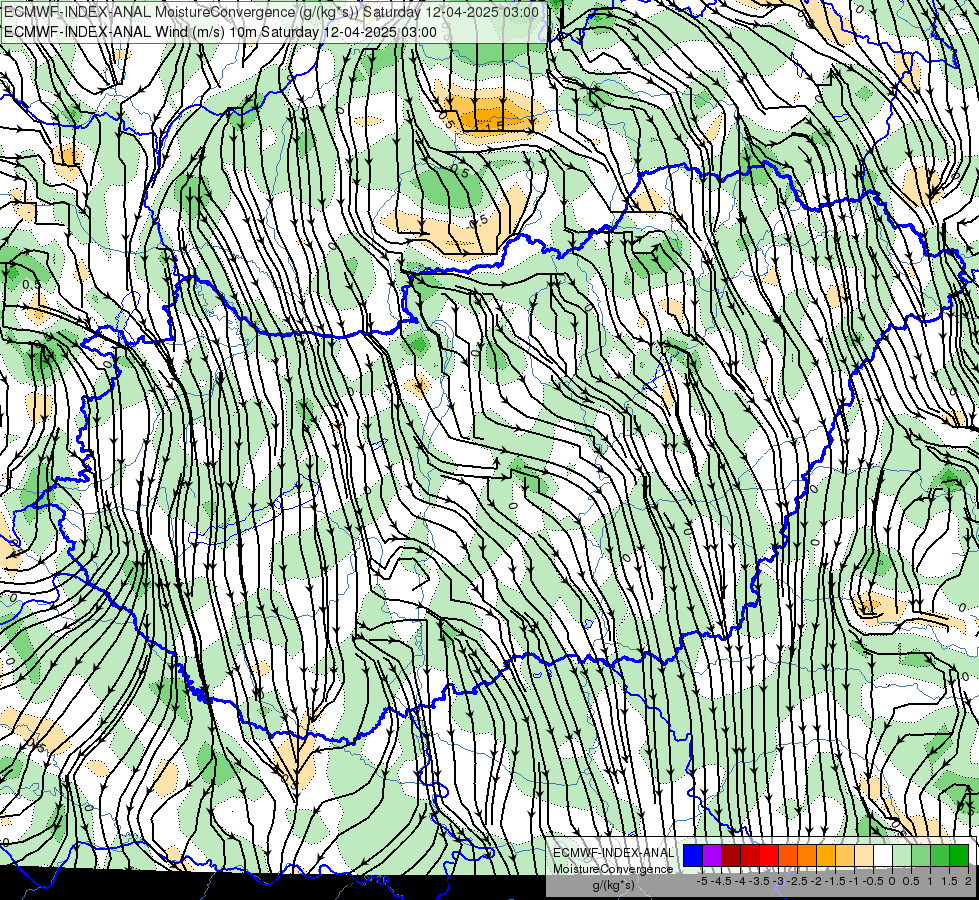Click the 1.5 contour label on orange patch

493,127
